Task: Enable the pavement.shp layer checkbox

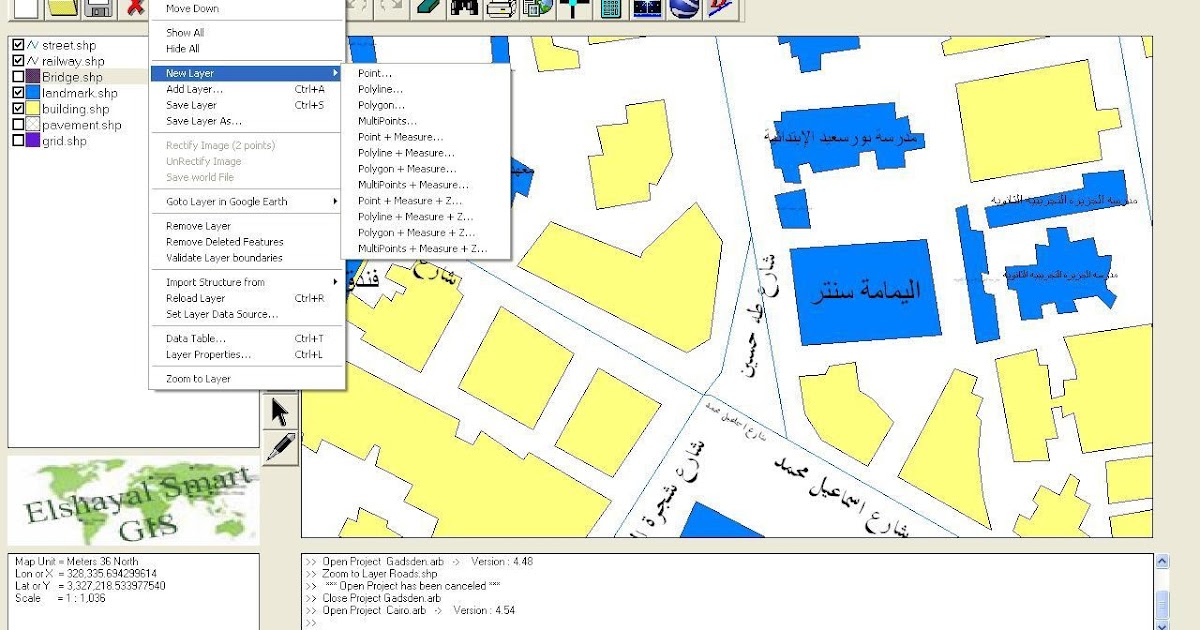Action: [17, 125]
